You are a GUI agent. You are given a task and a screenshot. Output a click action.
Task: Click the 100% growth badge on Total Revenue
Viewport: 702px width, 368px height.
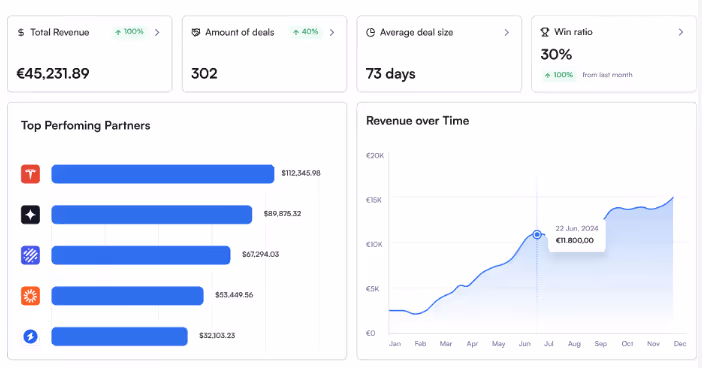129,32
